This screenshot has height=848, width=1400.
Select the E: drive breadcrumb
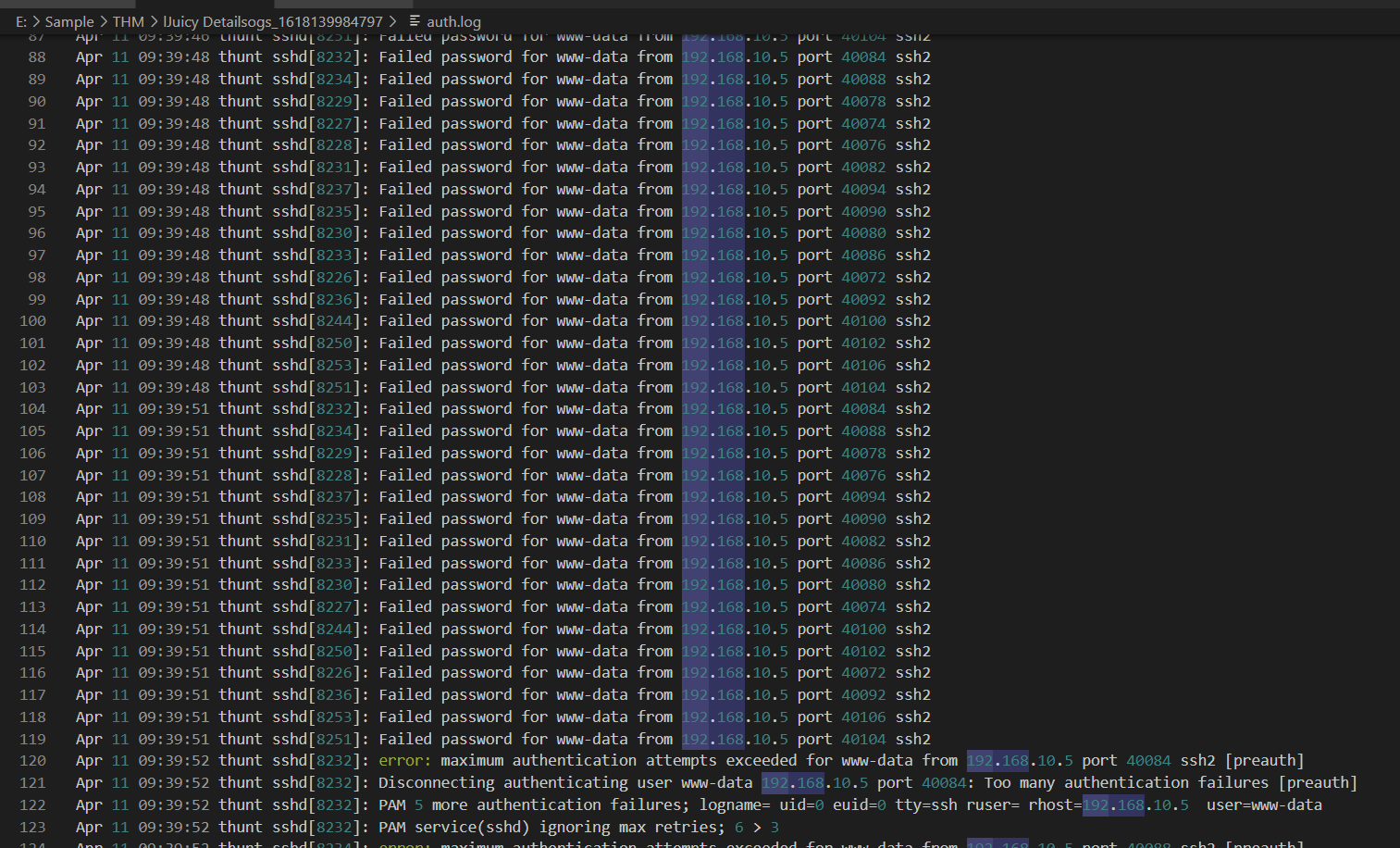[x=20, y=21]
